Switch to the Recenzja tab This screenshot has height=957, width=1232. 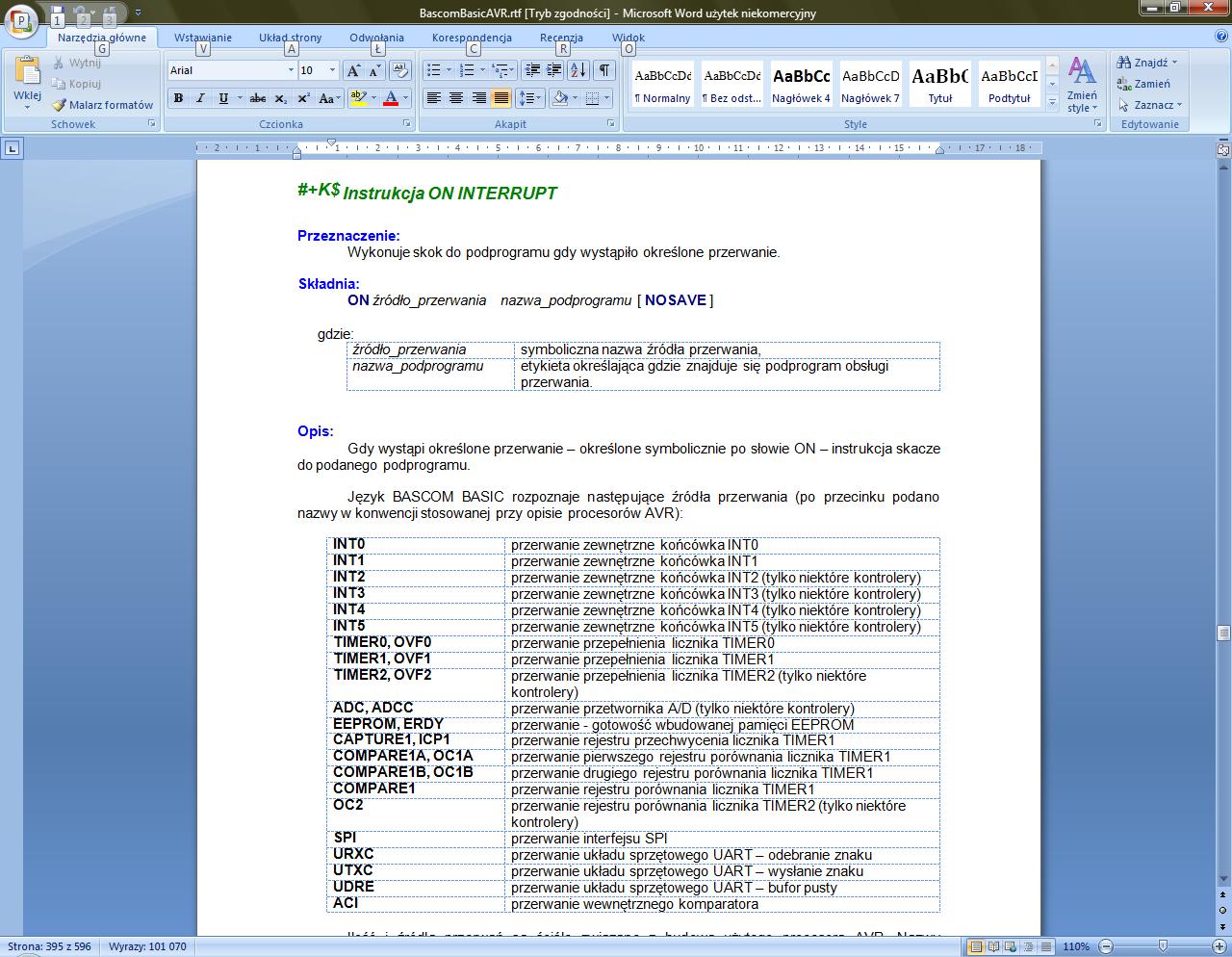click(x=562, y=38)
